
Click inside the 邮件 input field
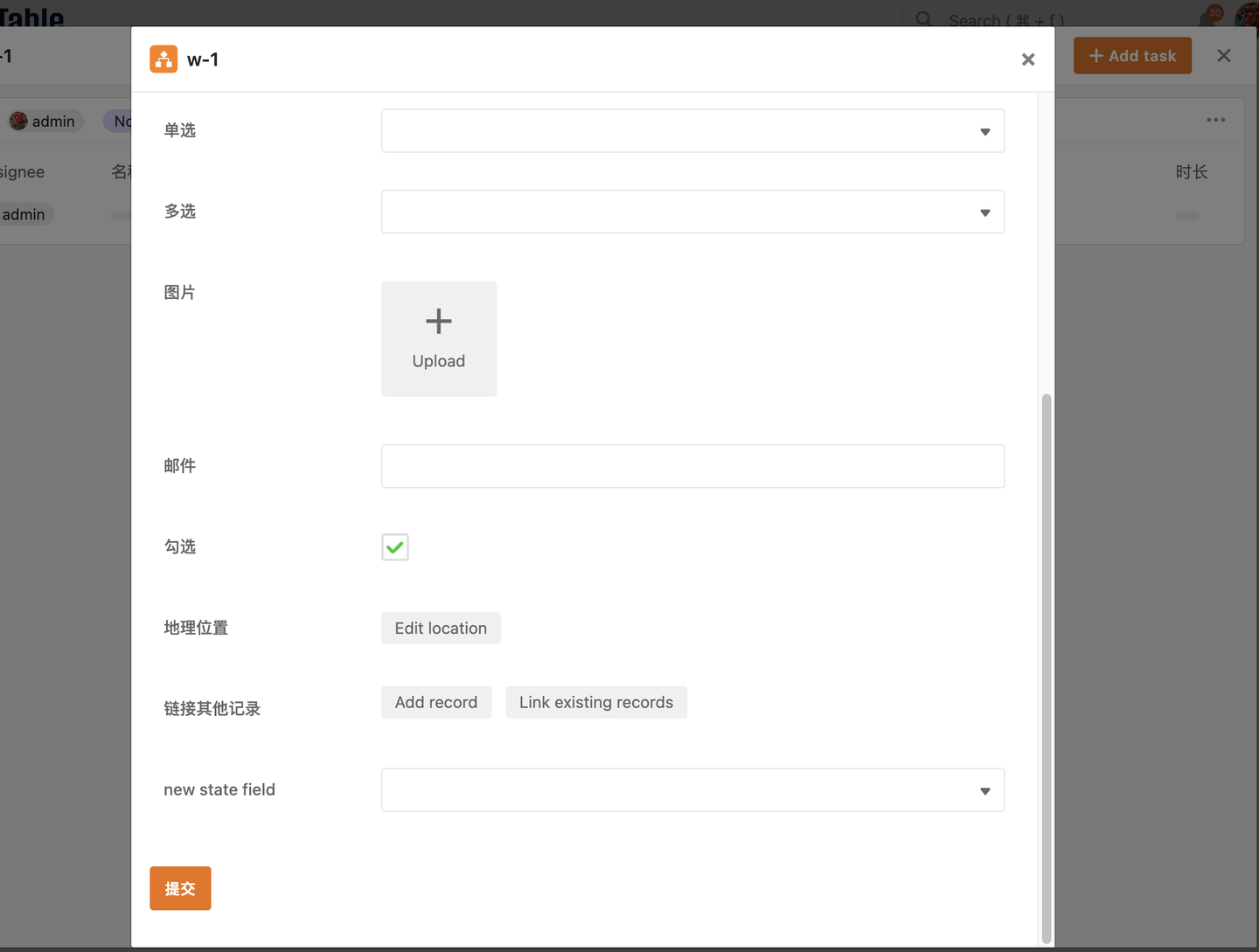[692, 466]
